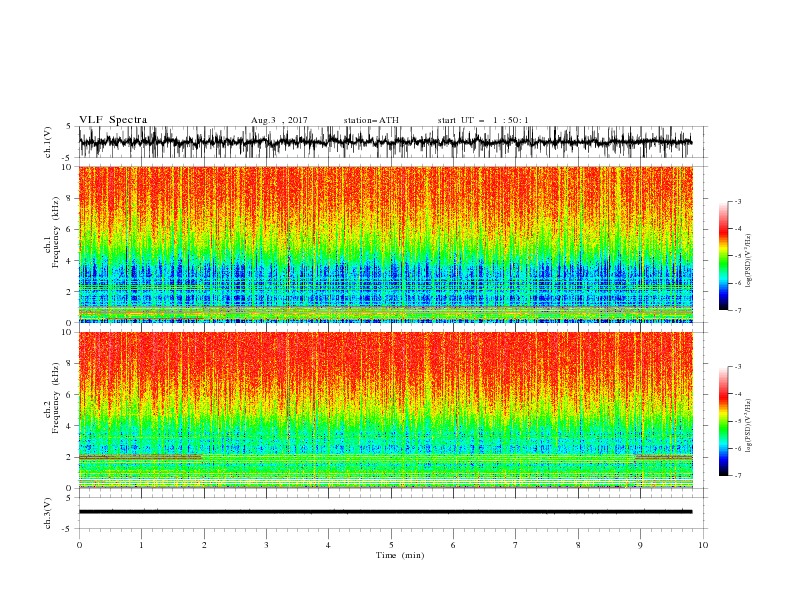Click the "ch.3(V)" axis label
The image size is (792, 612).
(x=48, y=513)
